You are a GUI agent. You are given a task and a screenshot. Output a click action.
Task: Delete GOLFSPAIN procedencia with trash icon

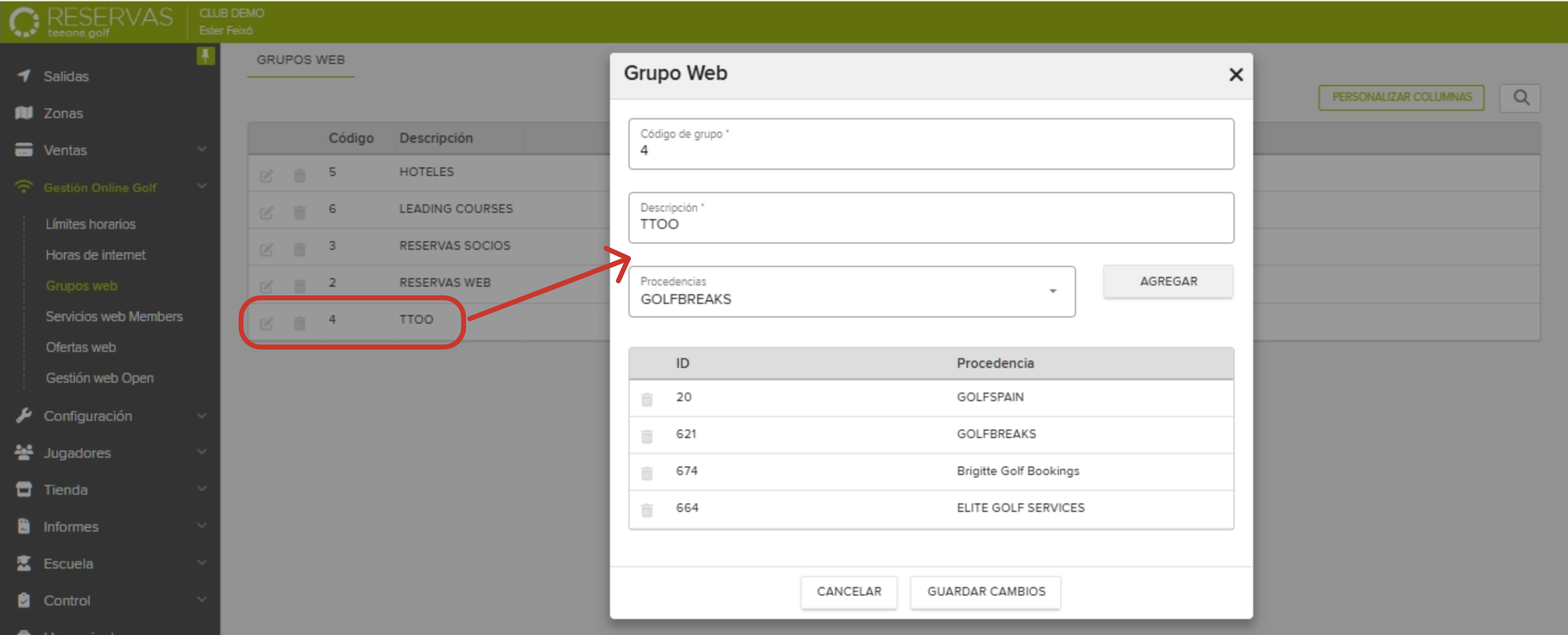(647, 399)
